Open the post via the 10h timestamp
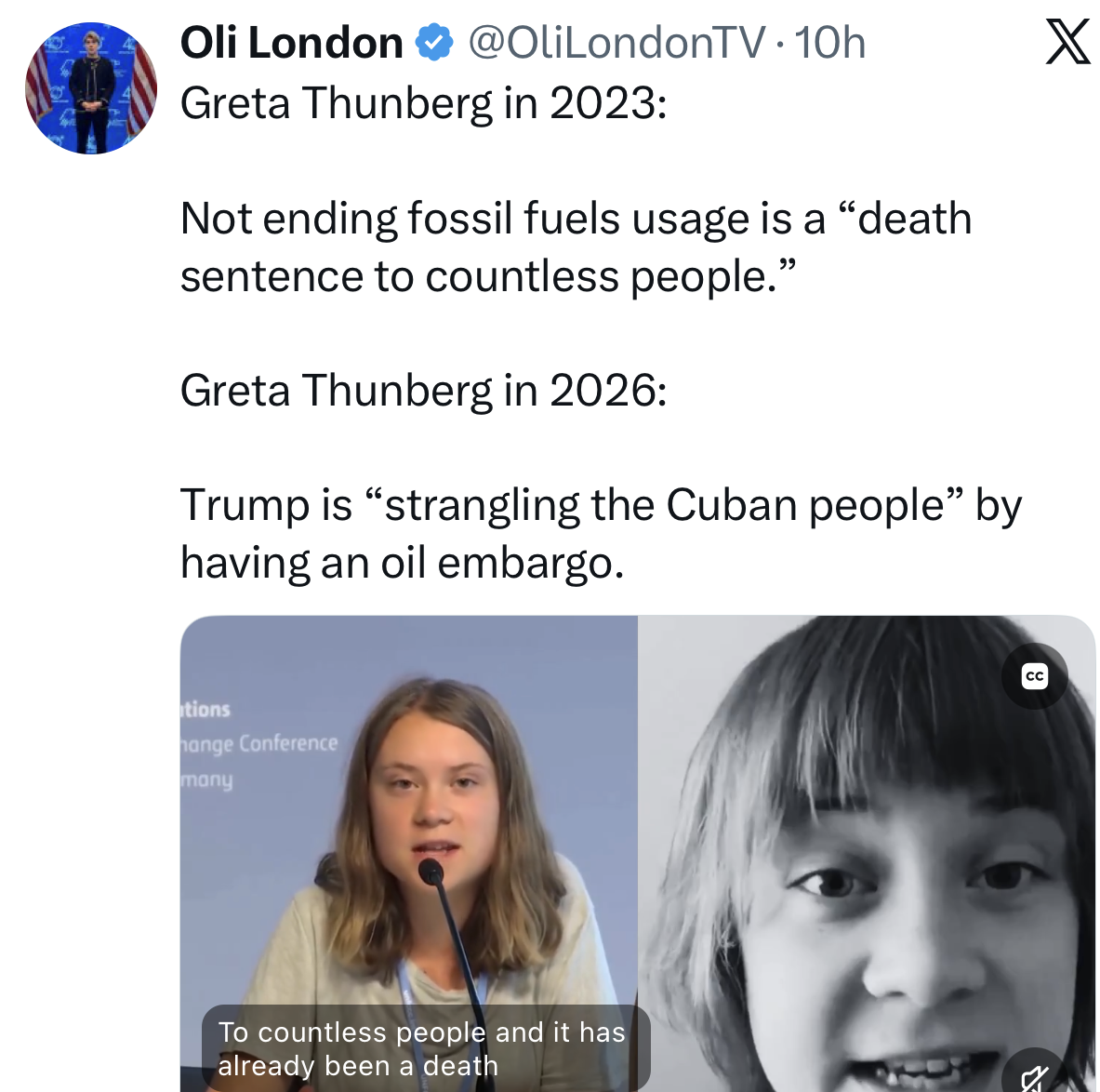The image size is (1100, 1092). [x=829, y=43]
